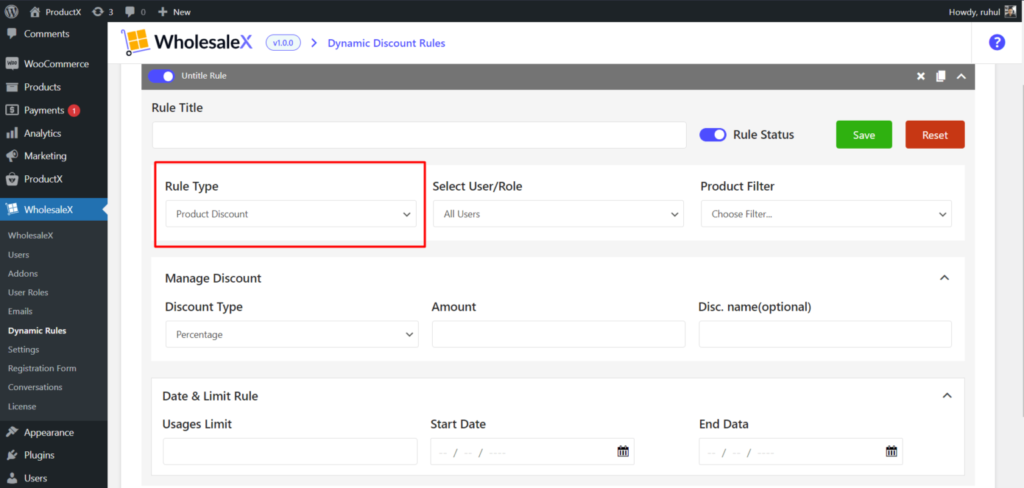Click the WholesaleX cart logo

coord(135,42)
